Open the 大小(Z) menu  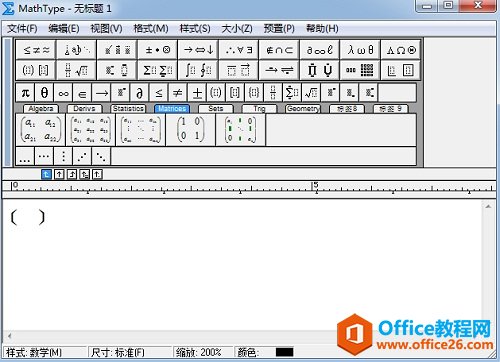point(237,29)
